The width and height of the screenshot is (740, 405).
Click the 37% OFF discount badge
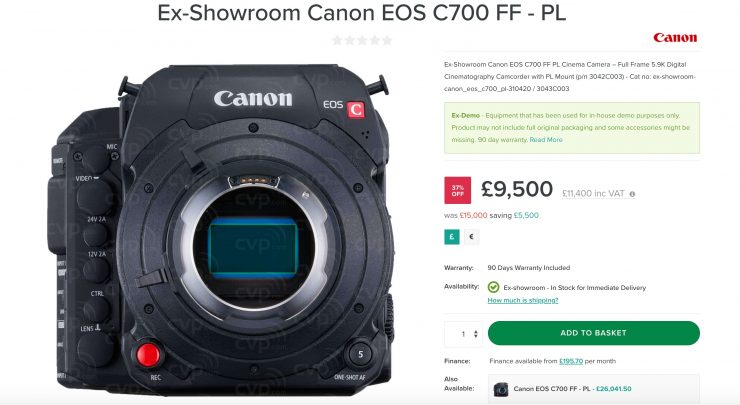click(457, 190)
